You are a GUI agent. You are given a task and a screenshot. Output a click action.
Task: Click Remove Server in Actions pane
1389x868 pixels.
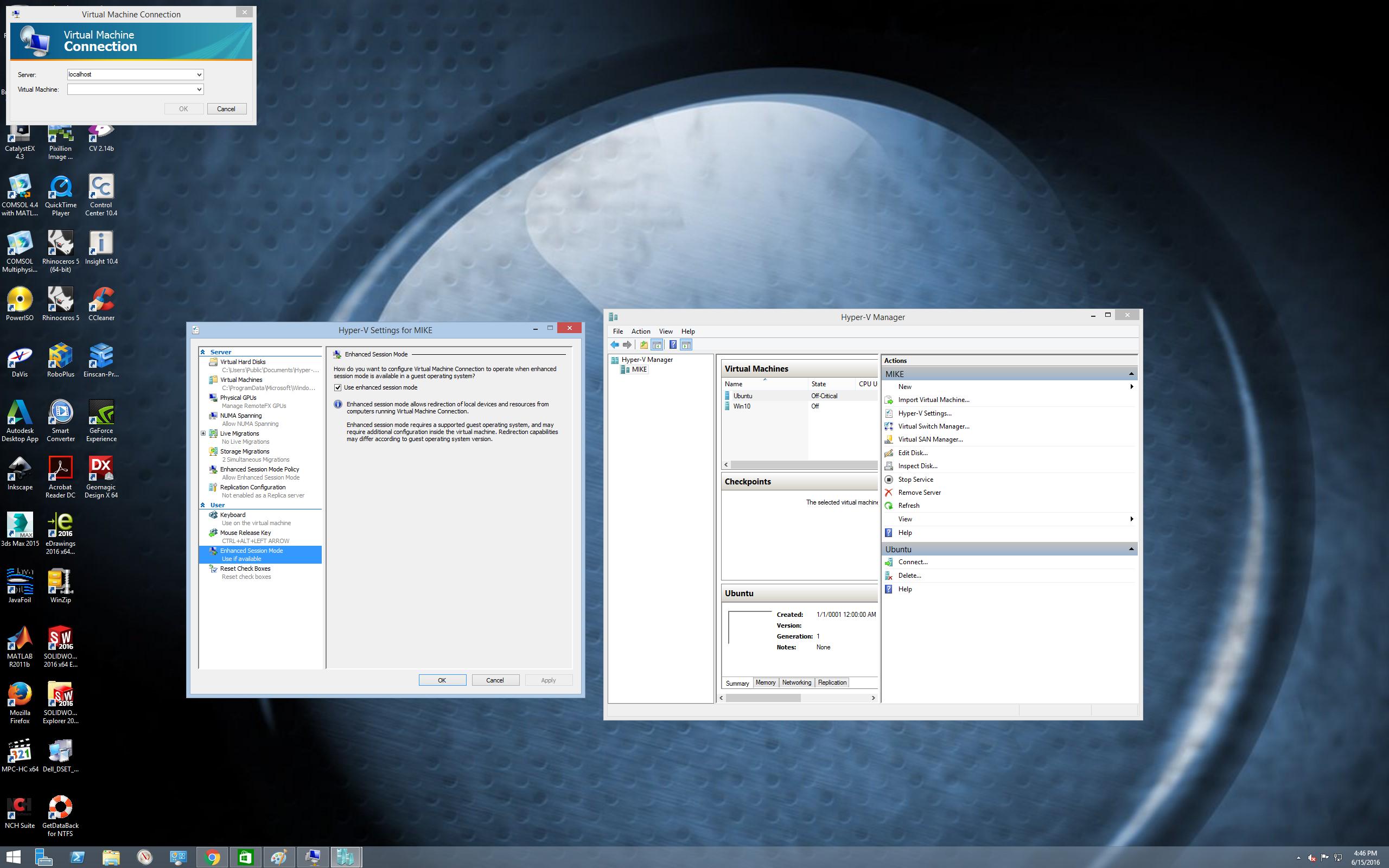pos(919,493)
